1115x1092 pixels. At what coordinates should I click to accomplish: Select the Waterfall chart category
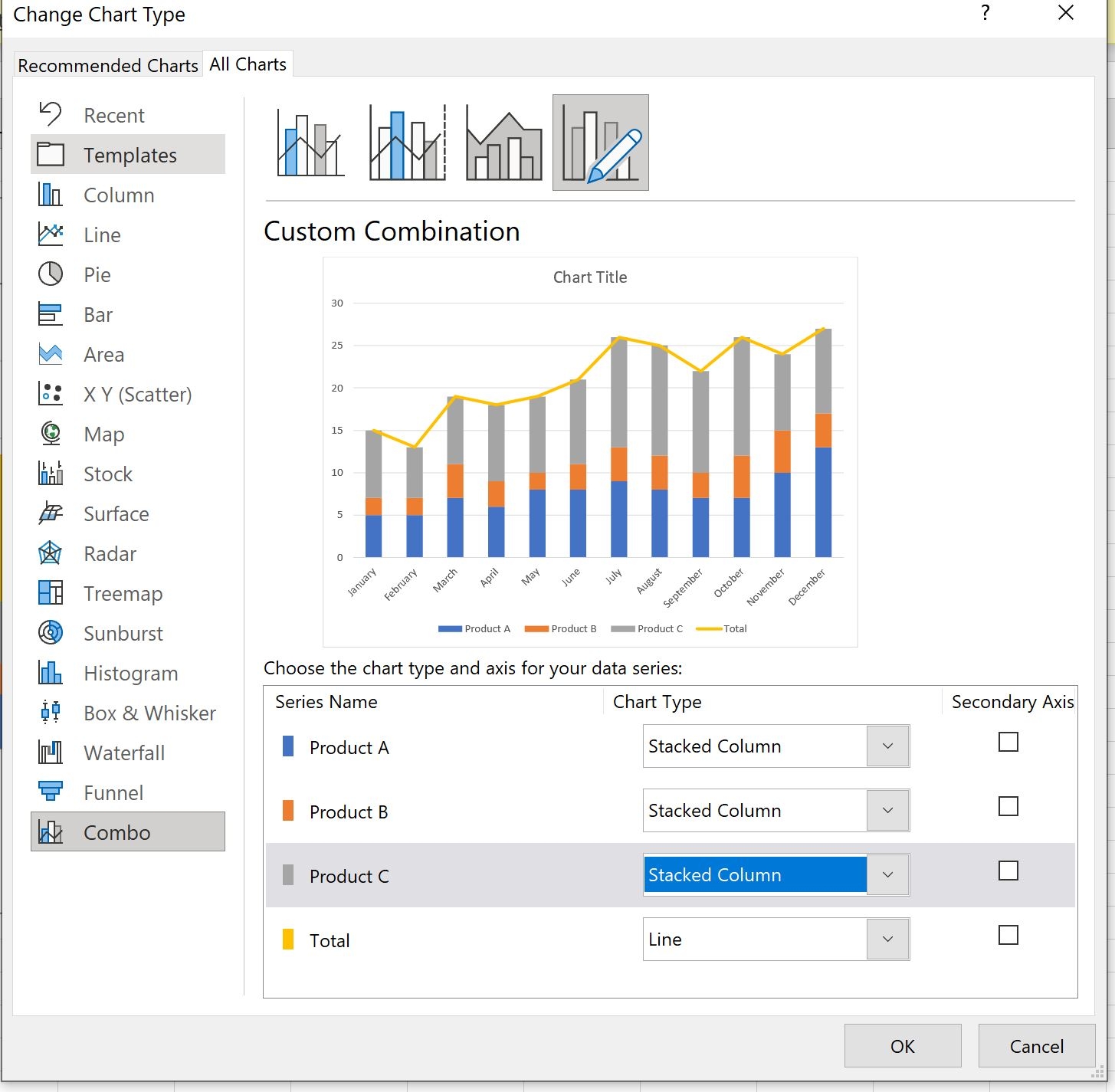click(x=124, y=753)
